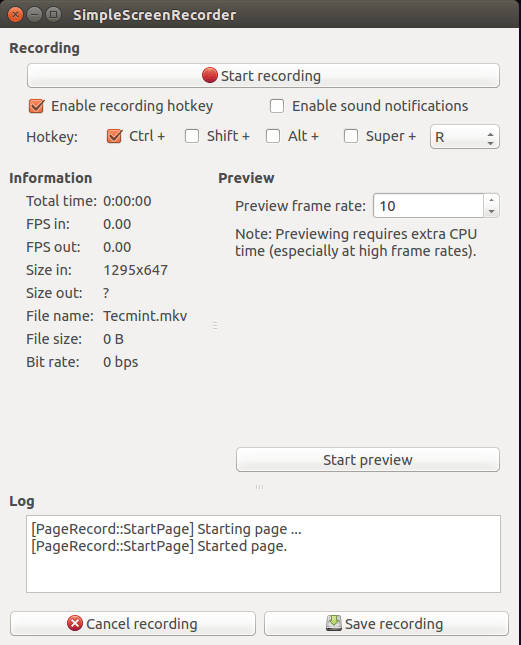Viewport: 521px width, 645px height.
Task: Increase preview frame rate with up arrow
Action: tap(491, 200)
